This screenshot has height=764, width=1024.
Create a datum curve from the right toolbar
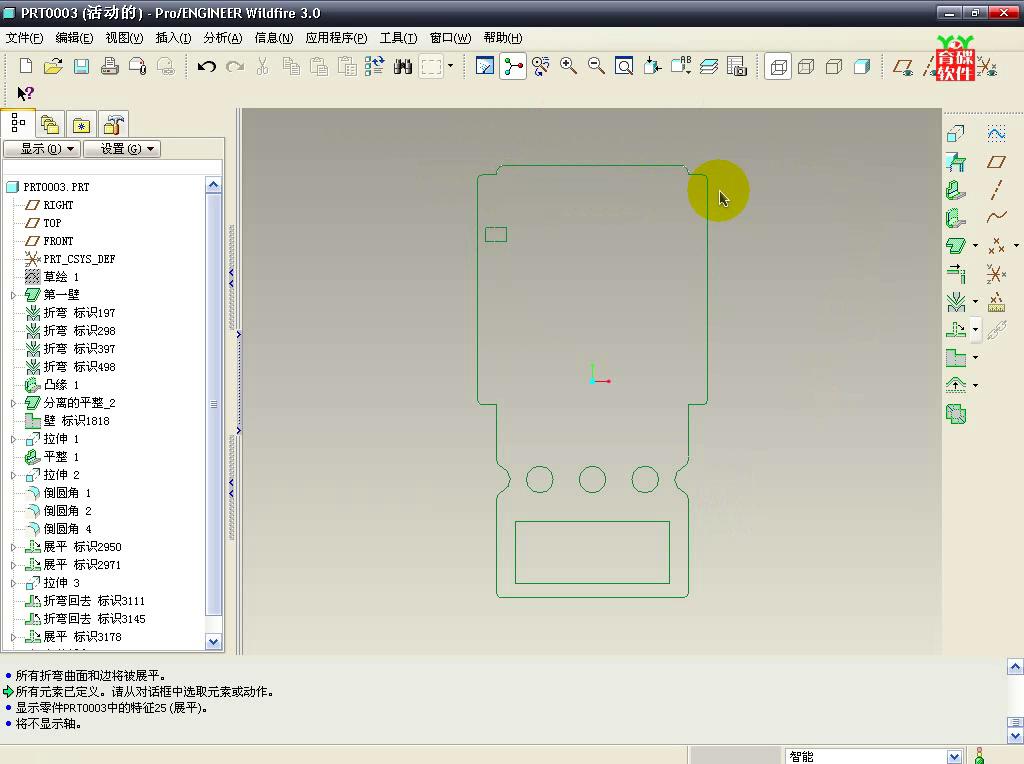click(x=996, y=217)
